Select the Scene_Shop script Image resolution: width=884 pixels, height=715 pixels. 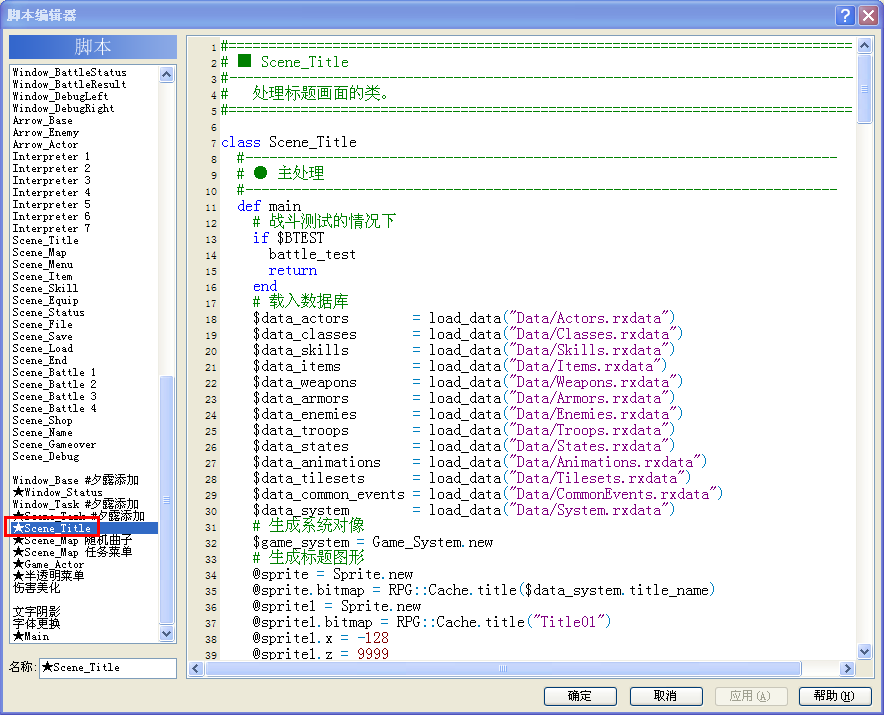(43, 421)
